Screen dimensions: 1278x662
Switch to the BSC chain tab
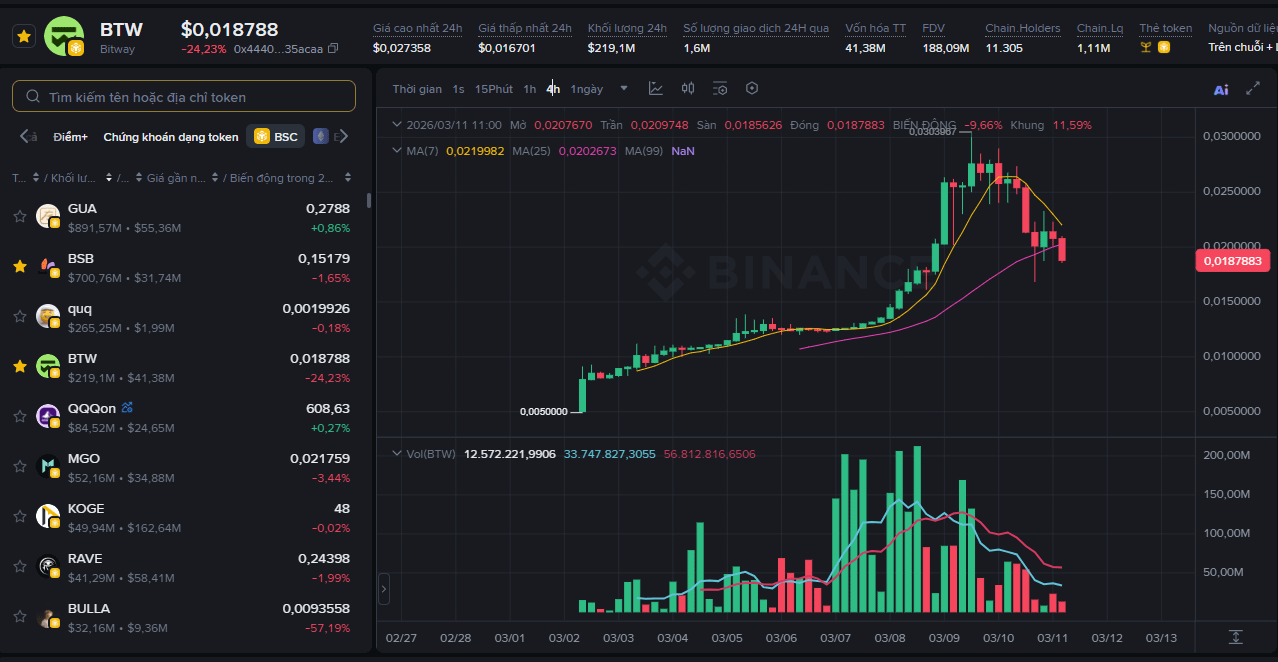click(x=276, y=137)
